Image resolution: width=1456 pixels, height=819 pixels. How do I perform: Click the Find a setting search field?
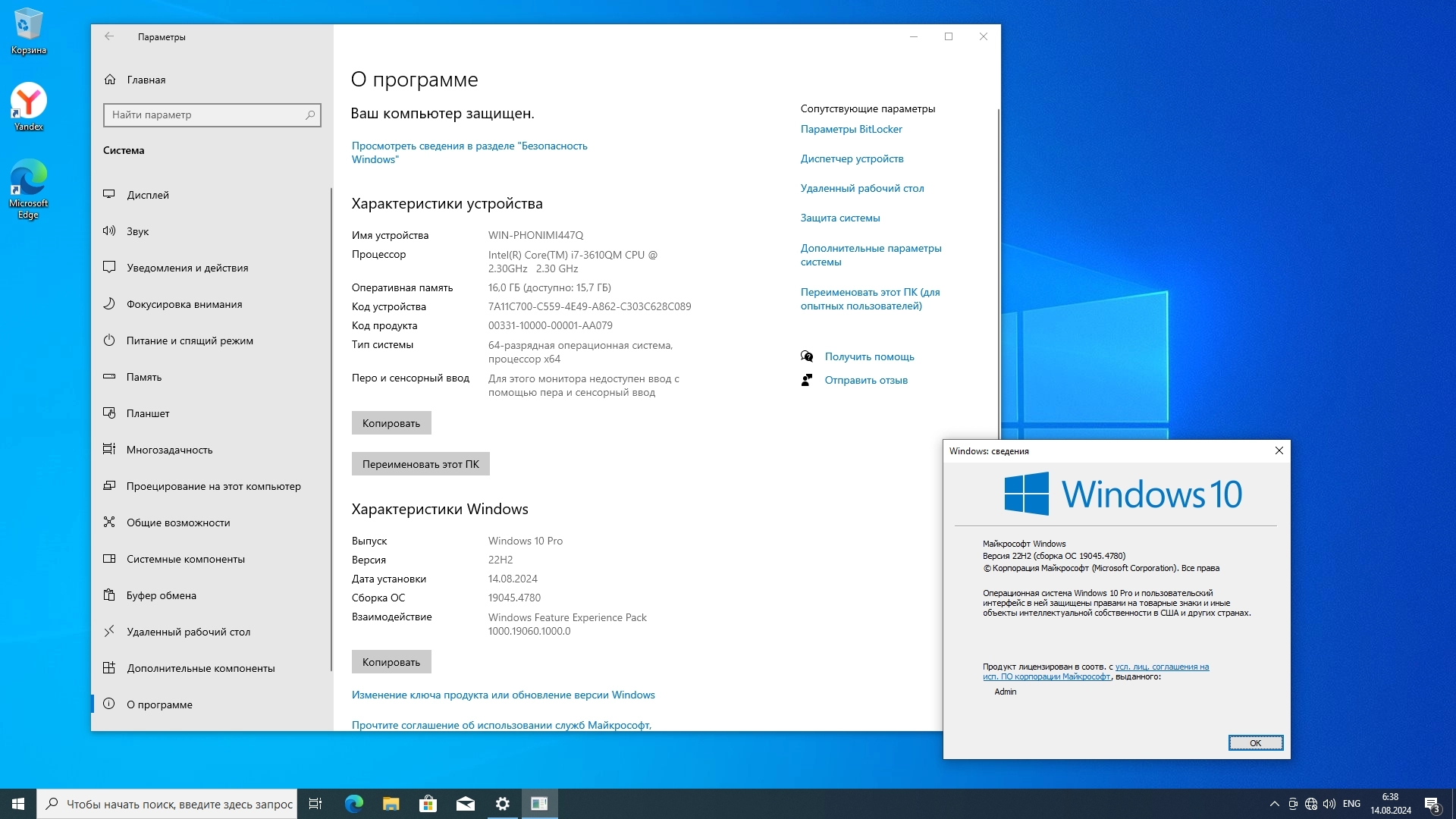coord(205,115)
